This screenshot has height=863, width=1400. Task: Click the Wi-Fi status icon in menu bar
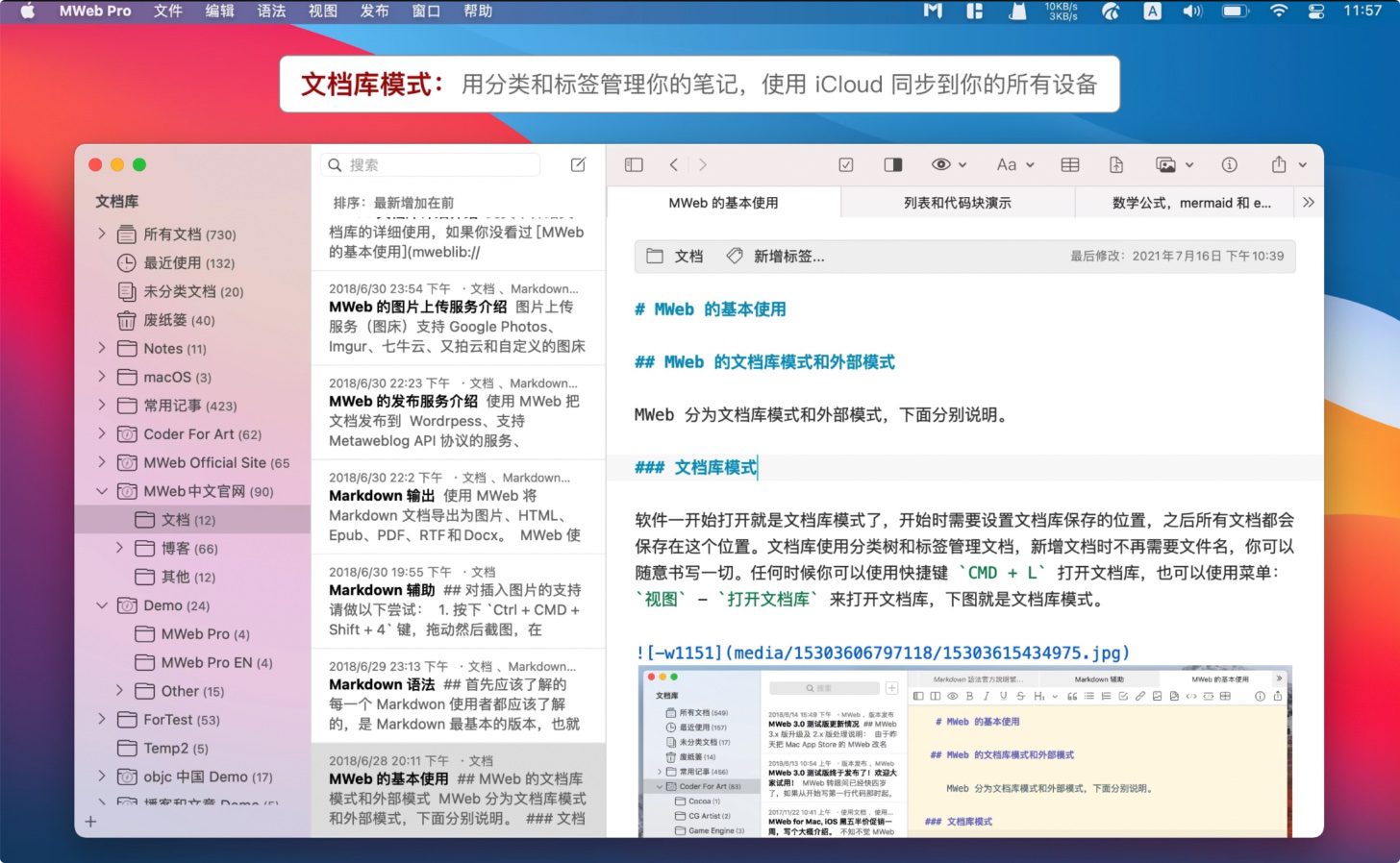tap(1279, 12)
